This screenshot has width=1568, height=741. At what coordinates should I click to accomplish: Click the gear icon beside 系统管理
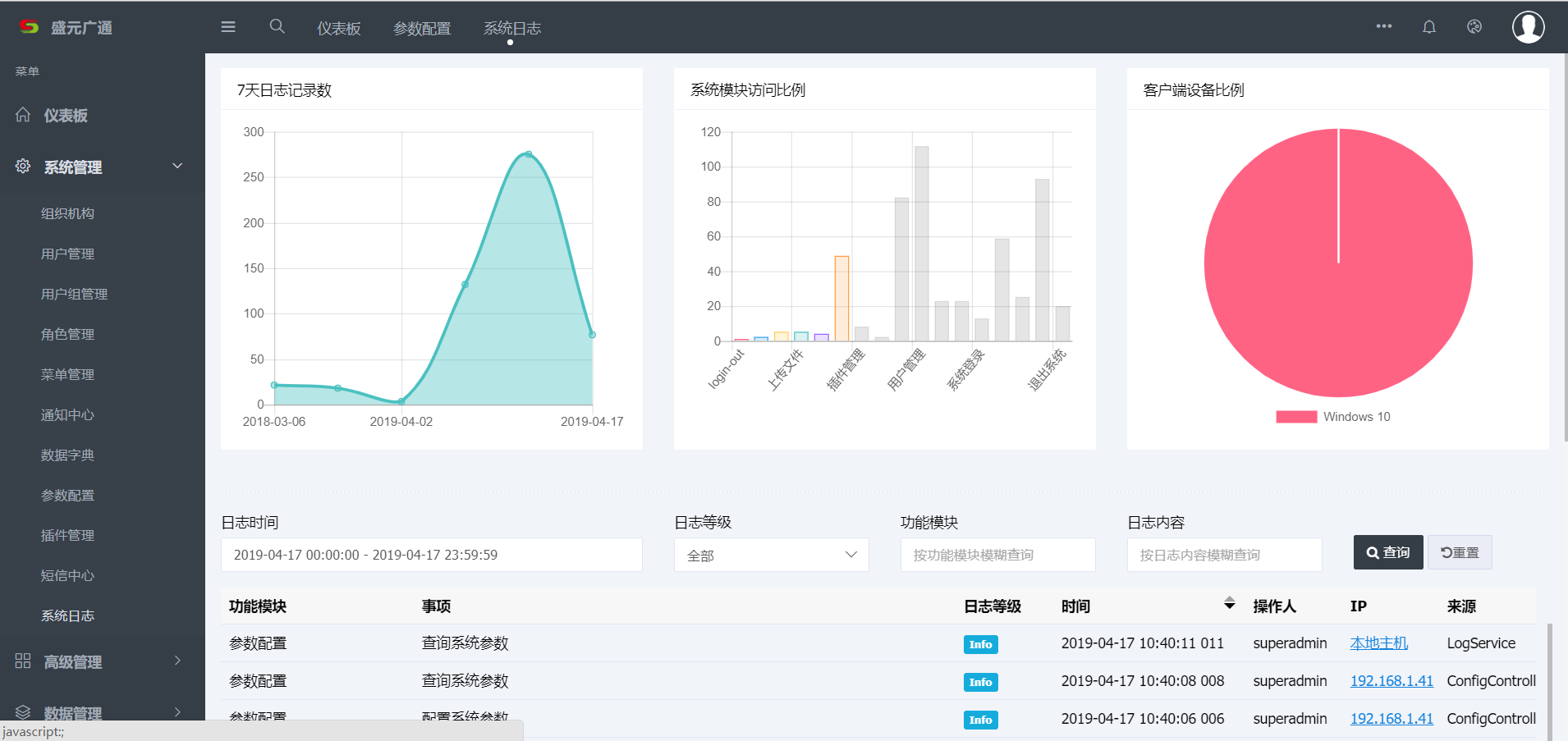[x=22, y=166]
